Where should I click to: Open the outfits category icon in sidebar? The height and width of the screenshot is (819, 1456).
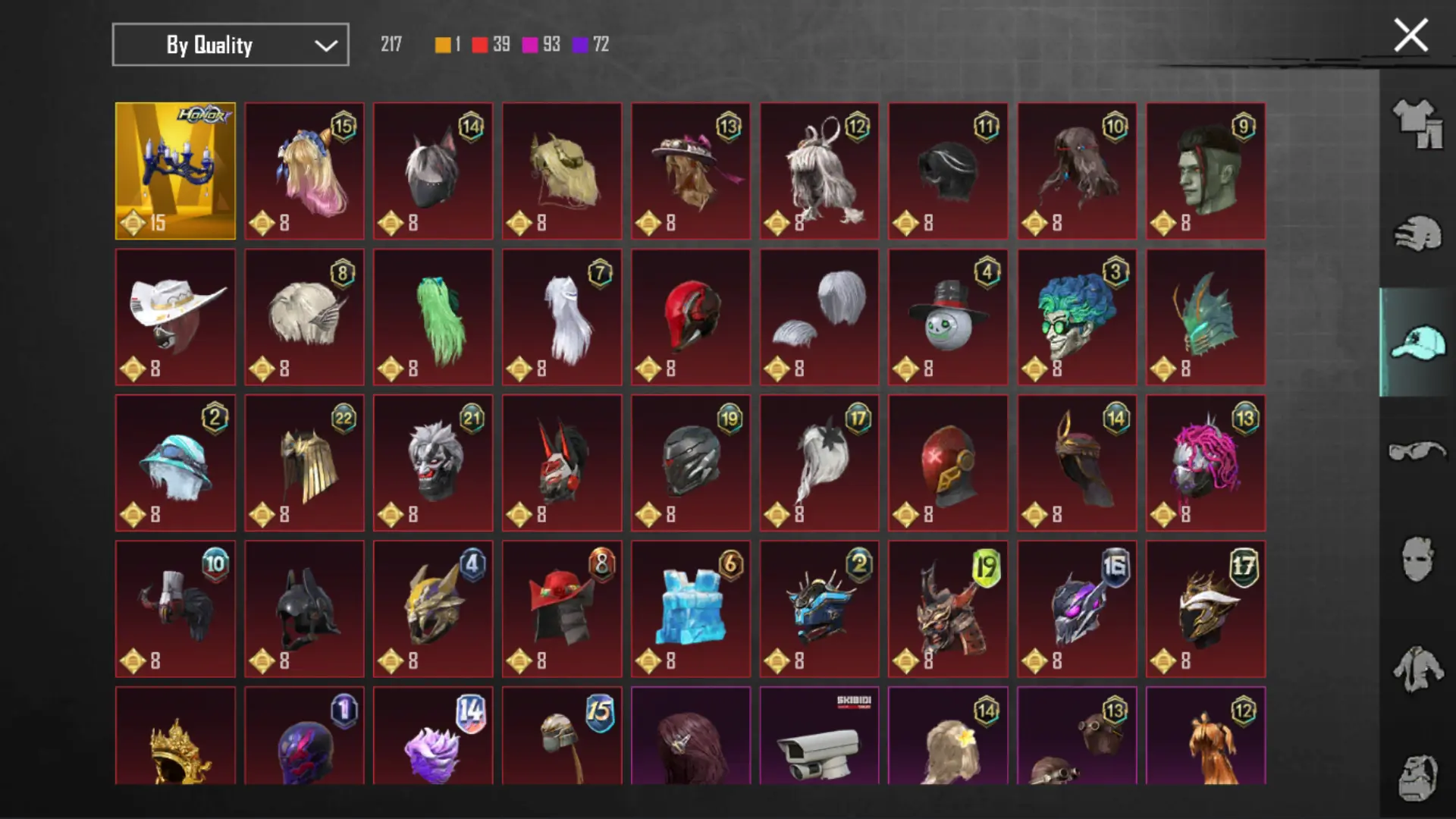click(1417, 124)
